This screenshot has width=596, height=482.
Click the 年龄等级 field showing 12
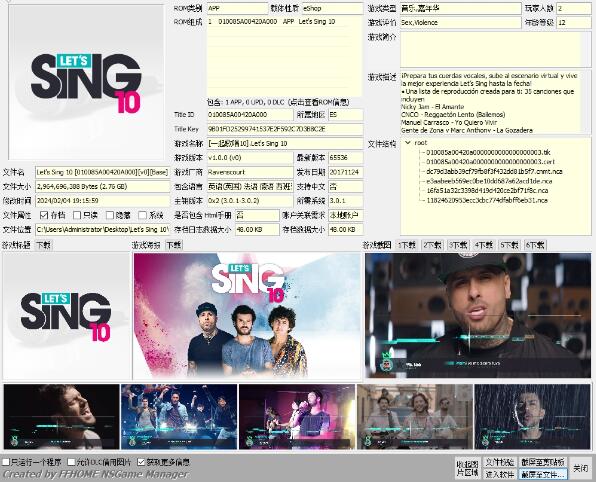click(574, 22)
